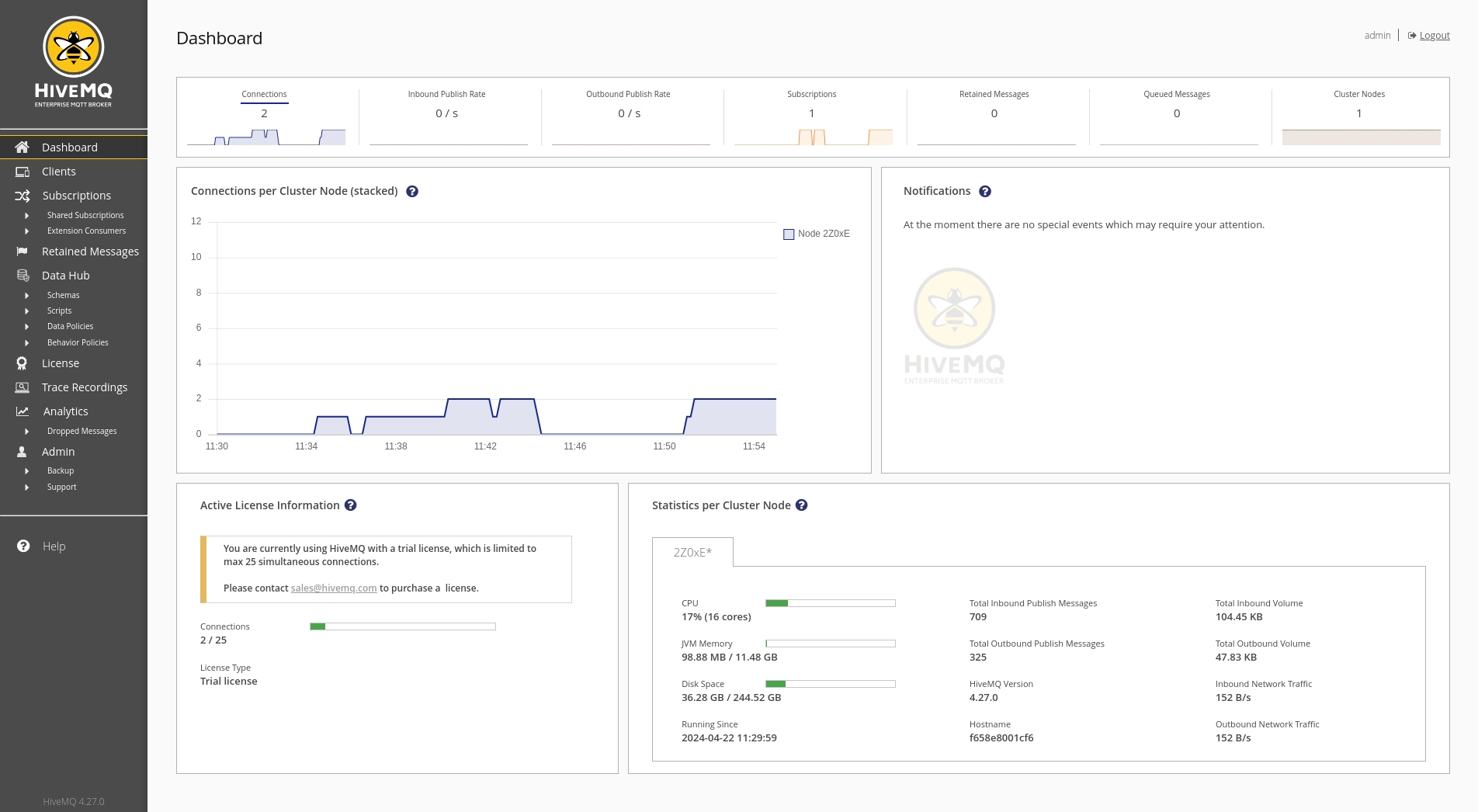Screen dimensions: 1478x812
Task: Click the Trace Recordings sidebar icon
Action: pos(23,387)
